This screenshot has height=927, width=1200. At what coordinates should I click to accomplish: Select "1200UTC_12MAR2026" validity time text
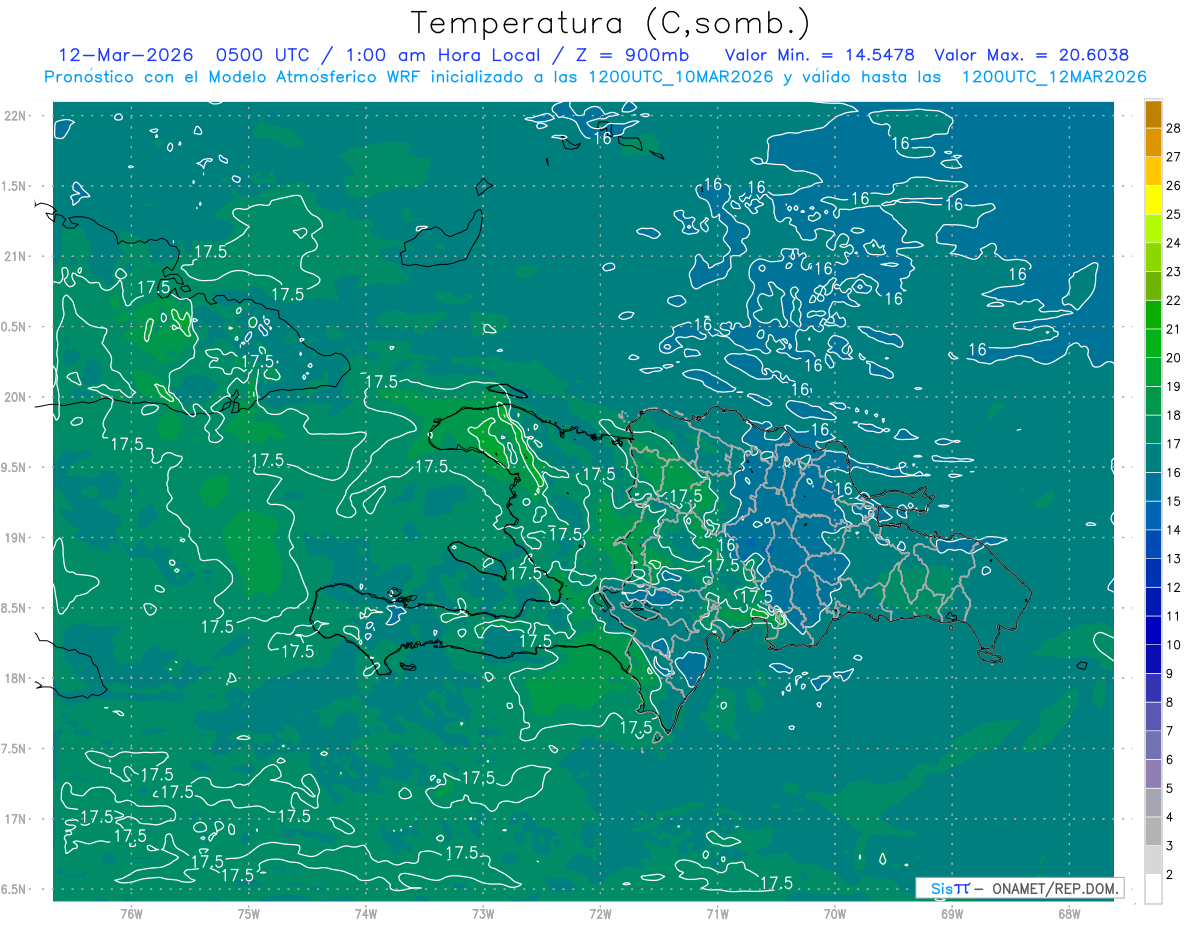[x=1053, y=77]
